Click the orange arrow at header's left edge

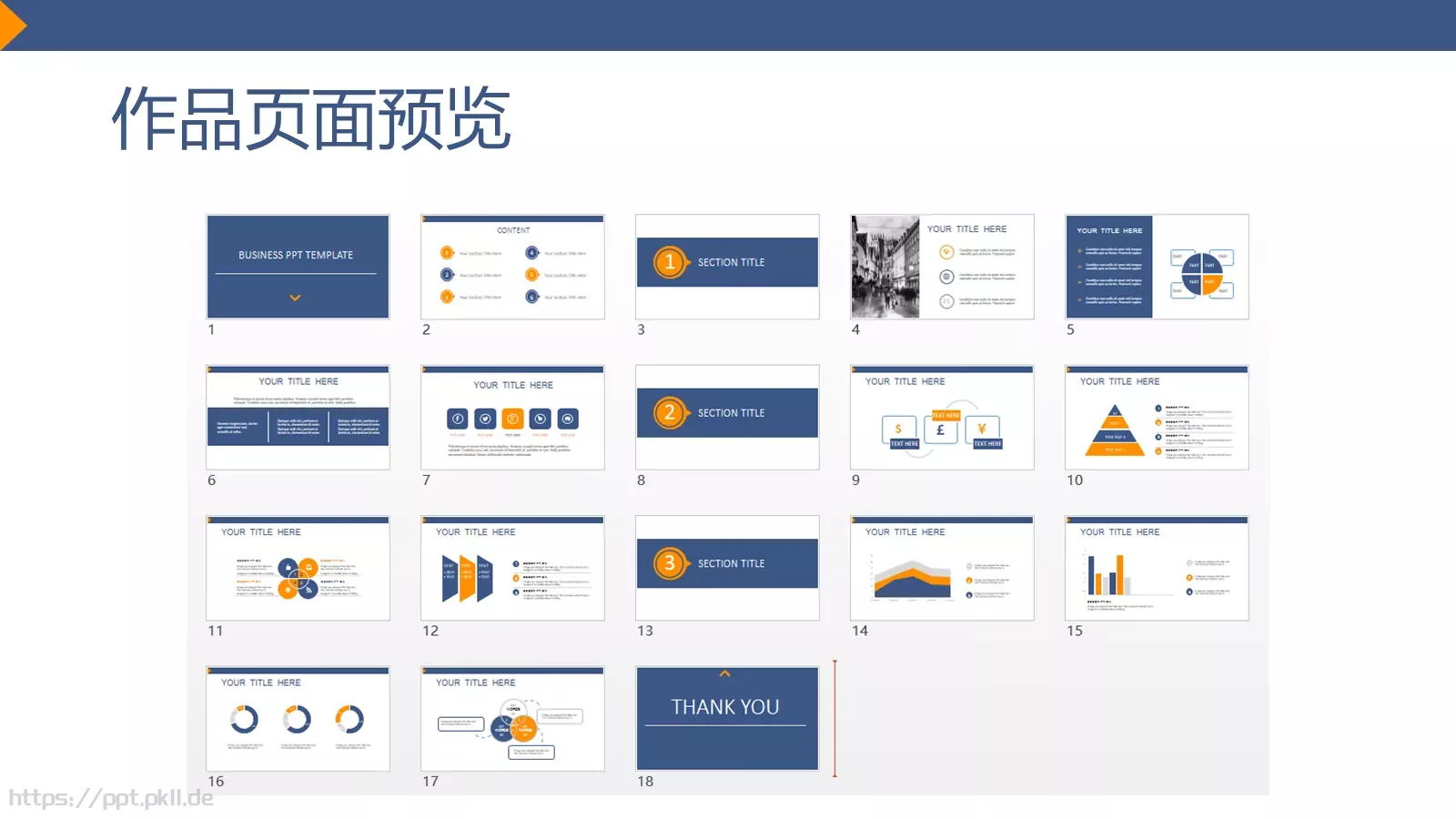[x=12, y=25]
